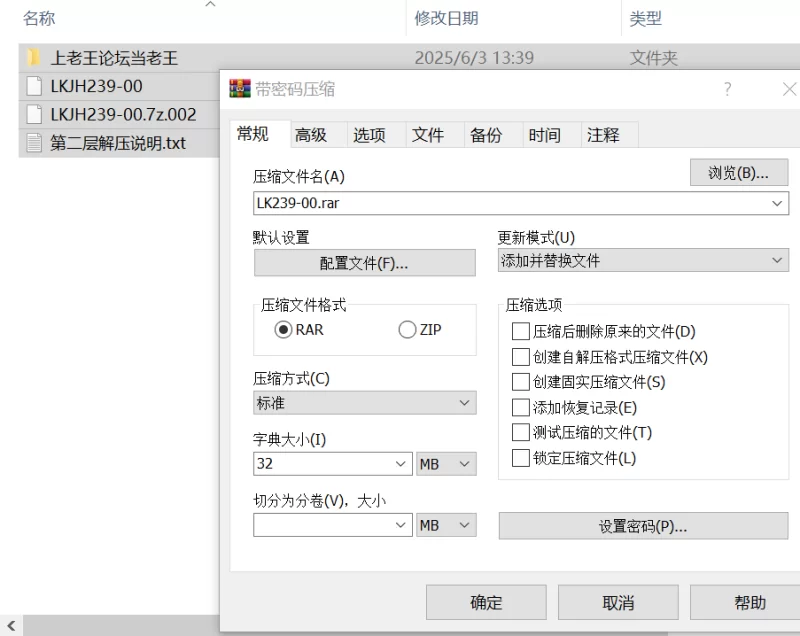Tick 锁定压缩文件 checkbox
The height and width of the screenshot is (636, 800).
(520, 458)
